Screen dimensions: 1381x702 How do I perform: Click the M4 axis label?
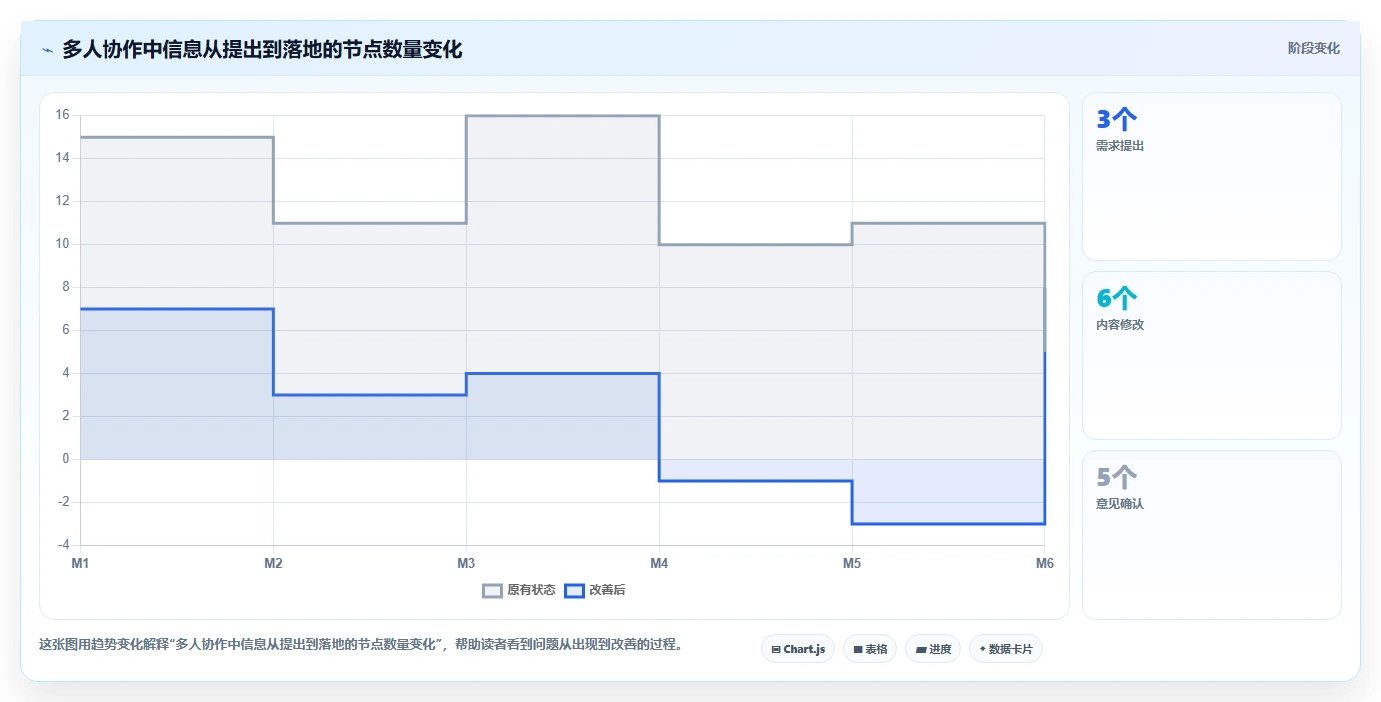[x=659, y=563]
